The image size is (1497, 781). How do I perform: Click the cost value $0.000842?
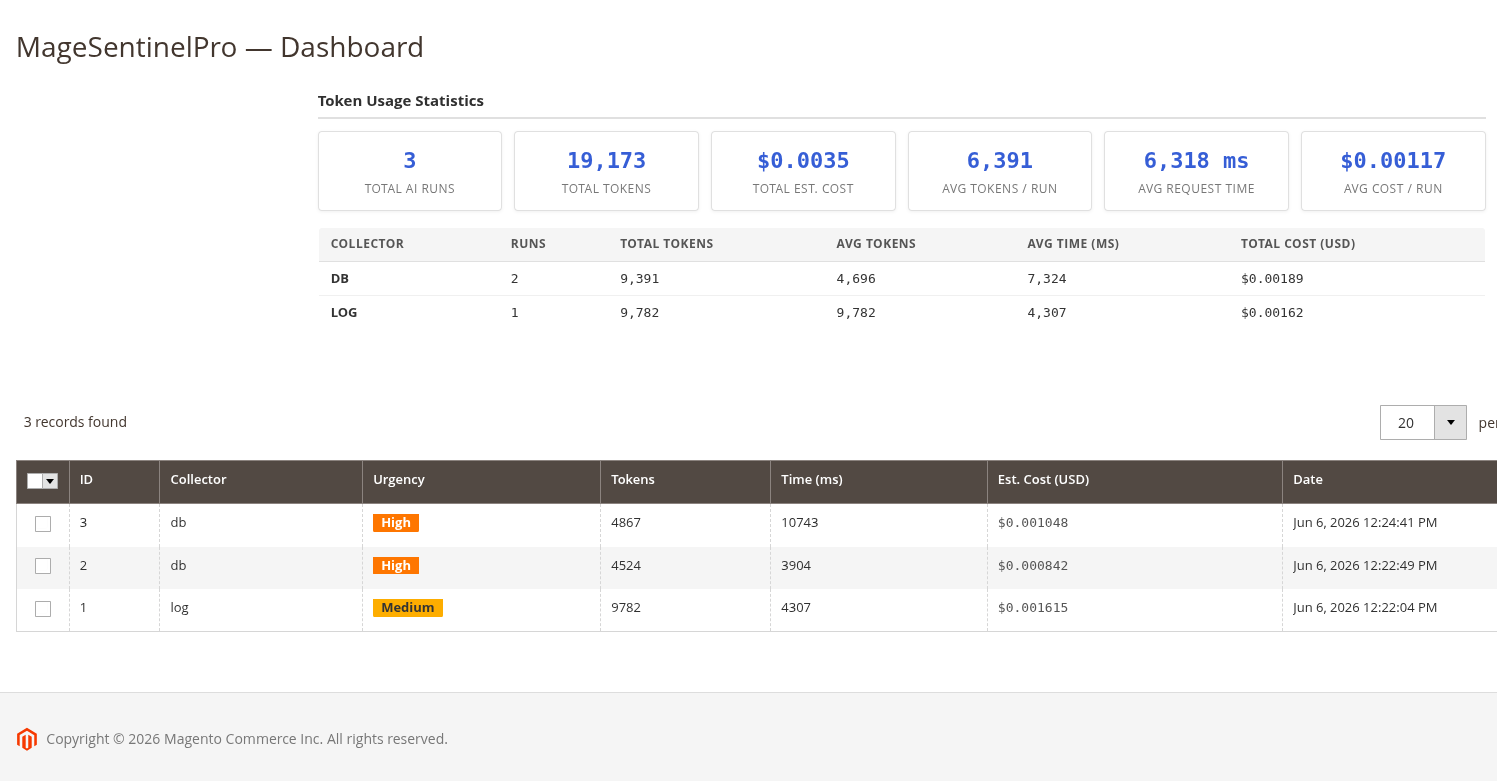[x=1033, y=566]
